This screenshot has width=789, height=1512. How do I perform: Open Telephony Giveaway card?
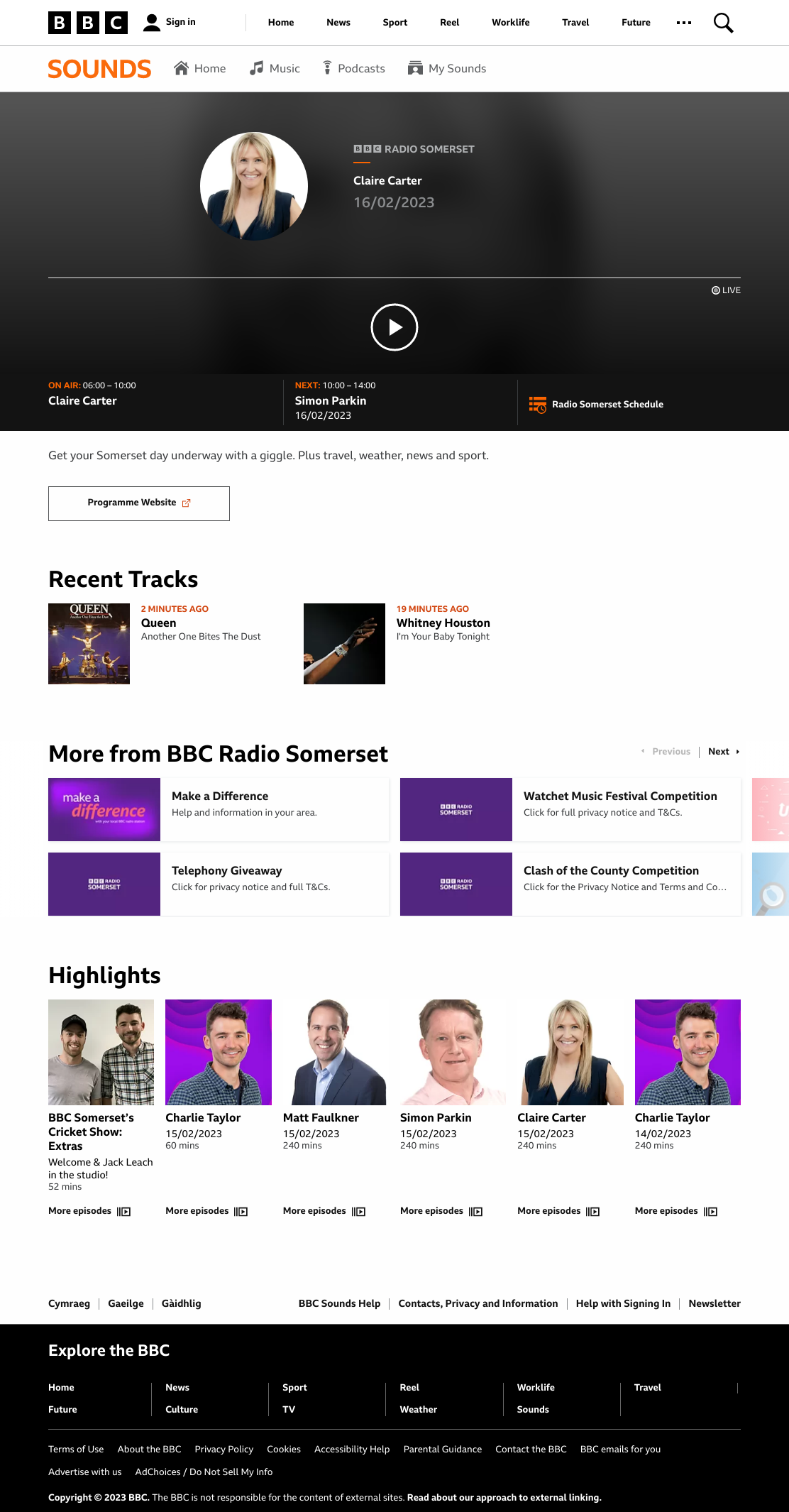[x=219, y=884]
